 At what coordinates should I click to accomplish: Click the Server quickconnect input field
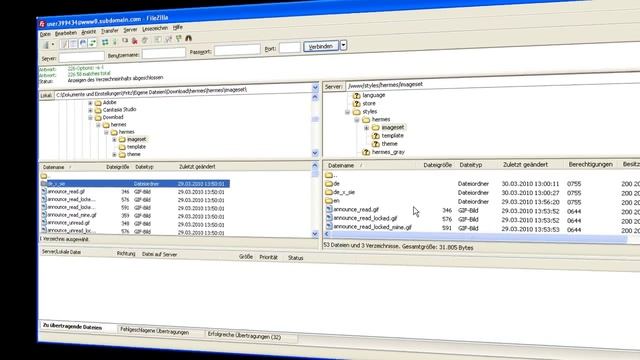82,56
